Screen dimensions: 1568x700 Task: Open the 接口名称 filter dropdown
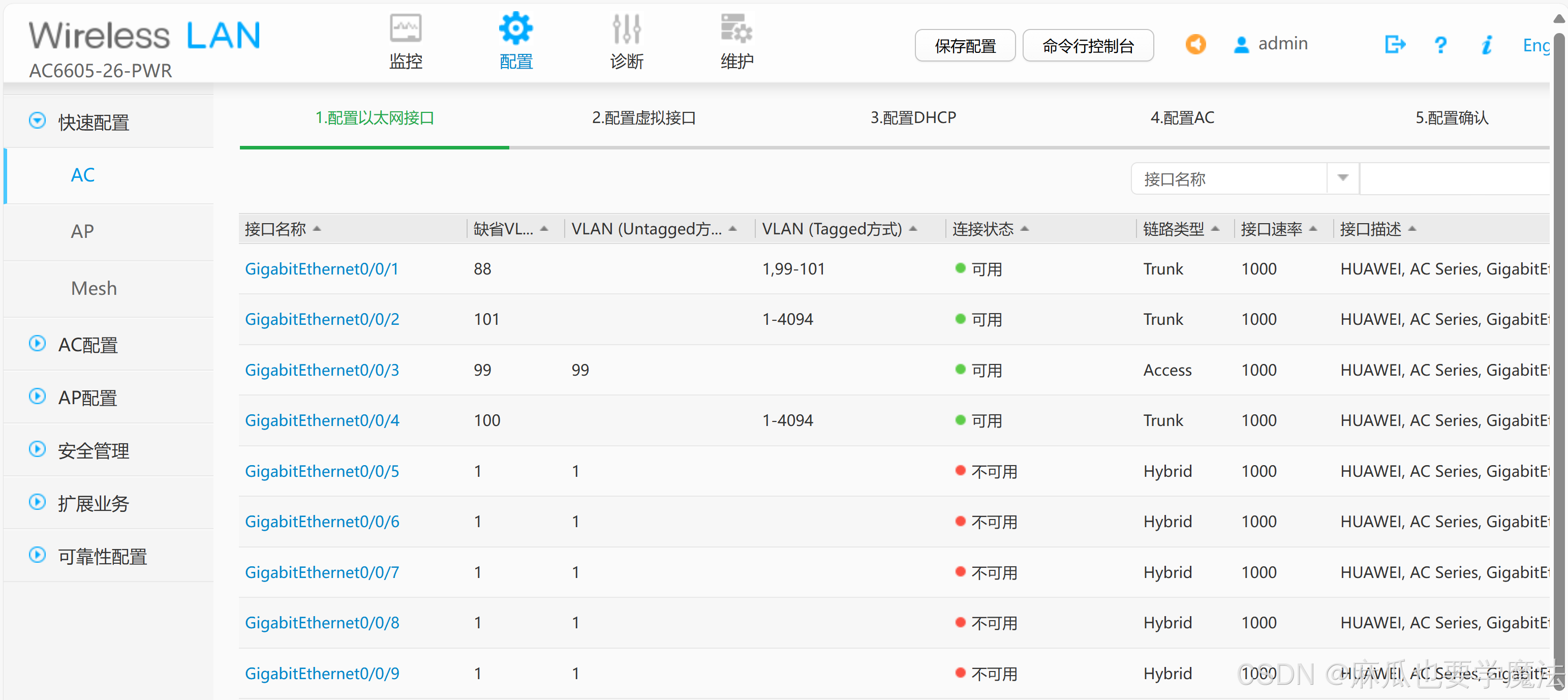(1343, 178)
